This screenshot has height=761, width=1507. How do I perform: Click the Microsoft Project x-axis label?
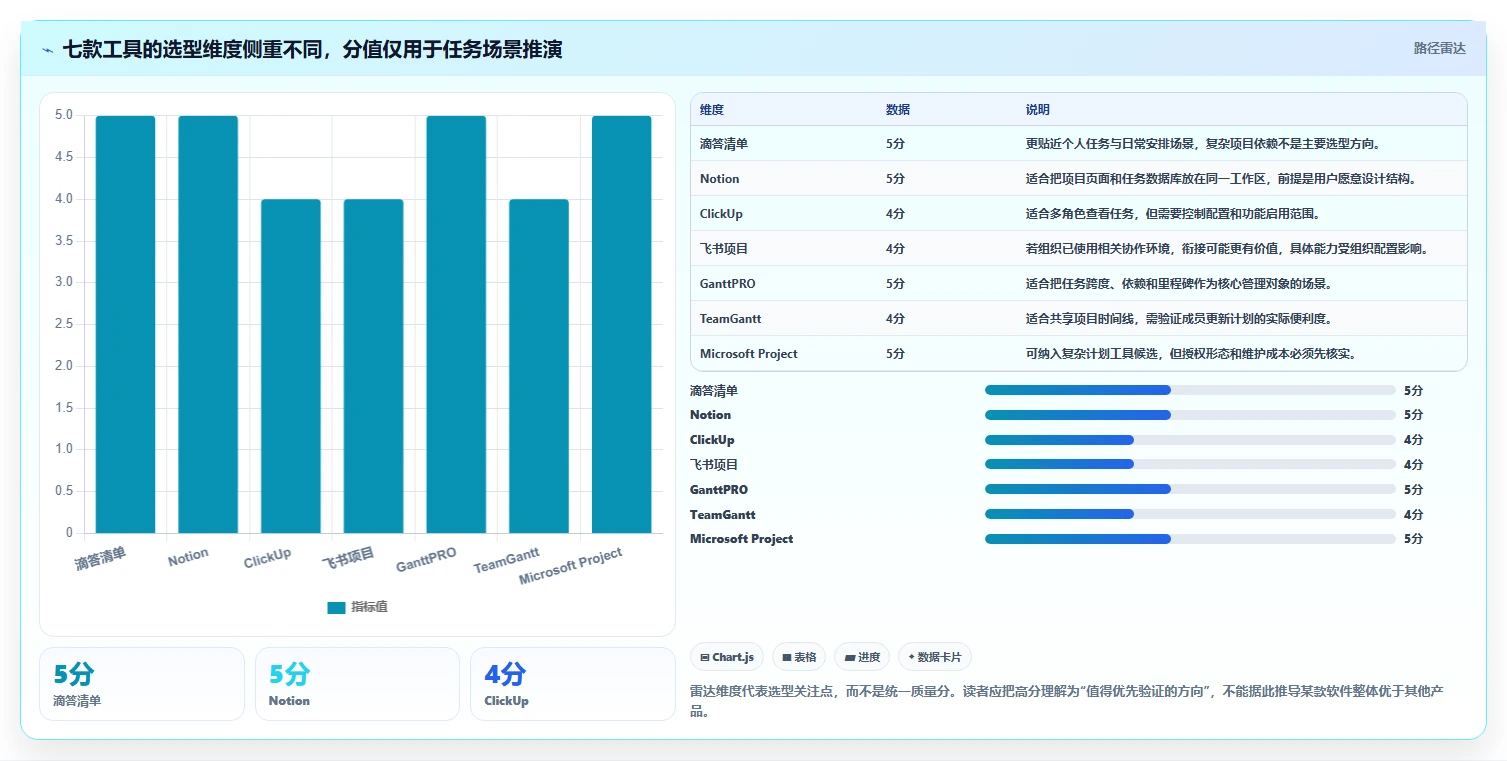coord(571,567)
